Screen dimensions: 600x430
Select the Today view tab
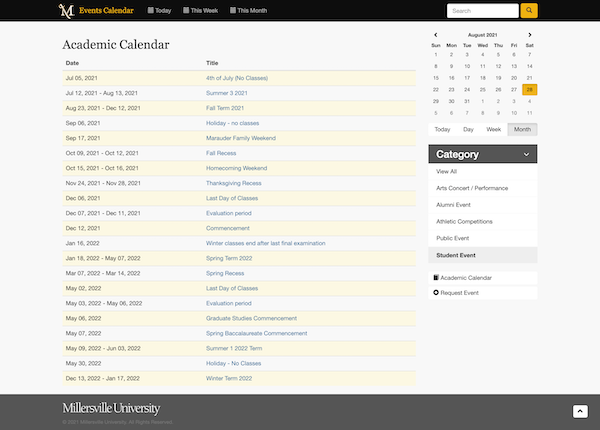click(442, 129)
